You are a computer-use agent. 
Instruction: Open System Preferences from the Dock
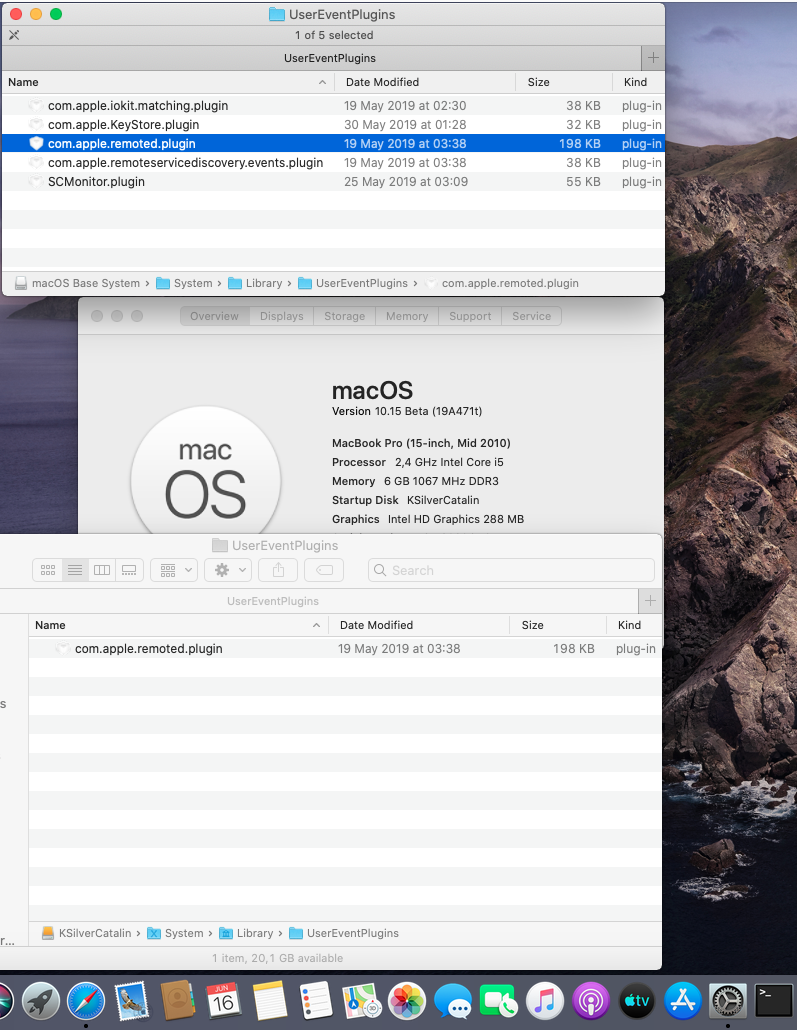728,1001
